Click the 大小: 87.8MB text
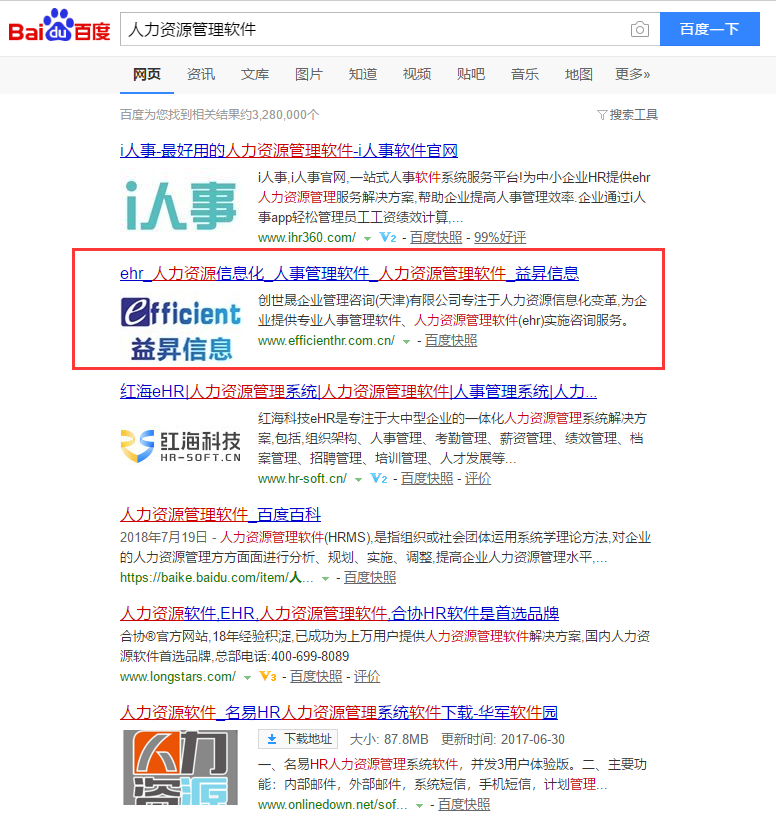776x828 pixels. coord(389,739)
